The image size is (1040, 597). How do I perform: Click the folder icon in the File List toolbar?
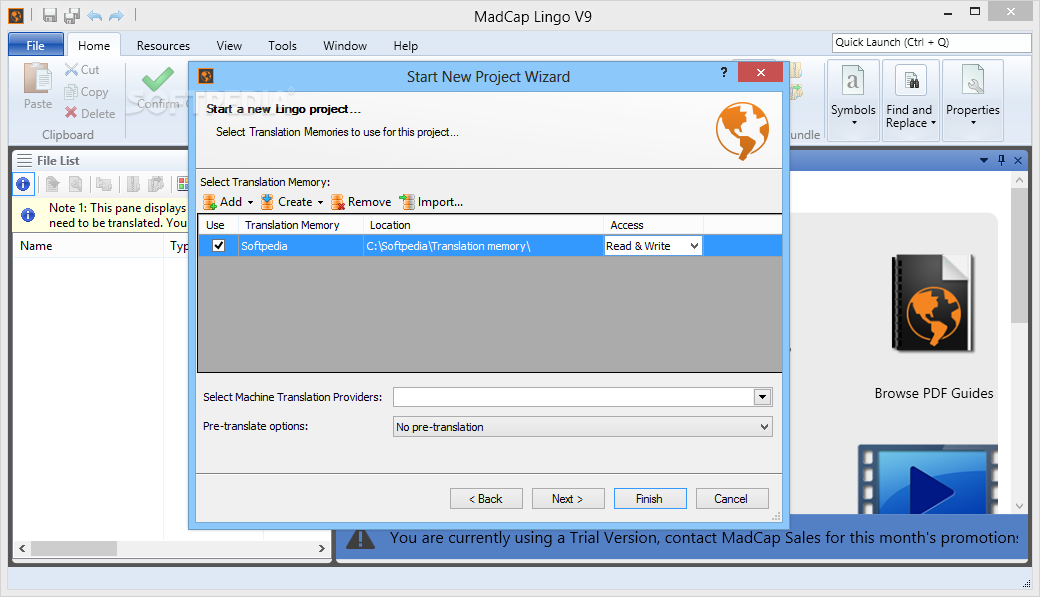(x=103, y=184)
